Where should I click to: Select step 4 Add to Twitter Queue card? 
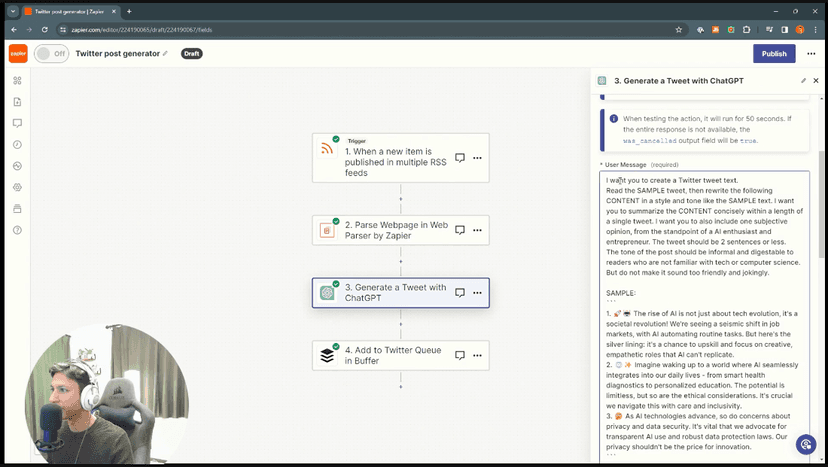(x=400, y=355)
